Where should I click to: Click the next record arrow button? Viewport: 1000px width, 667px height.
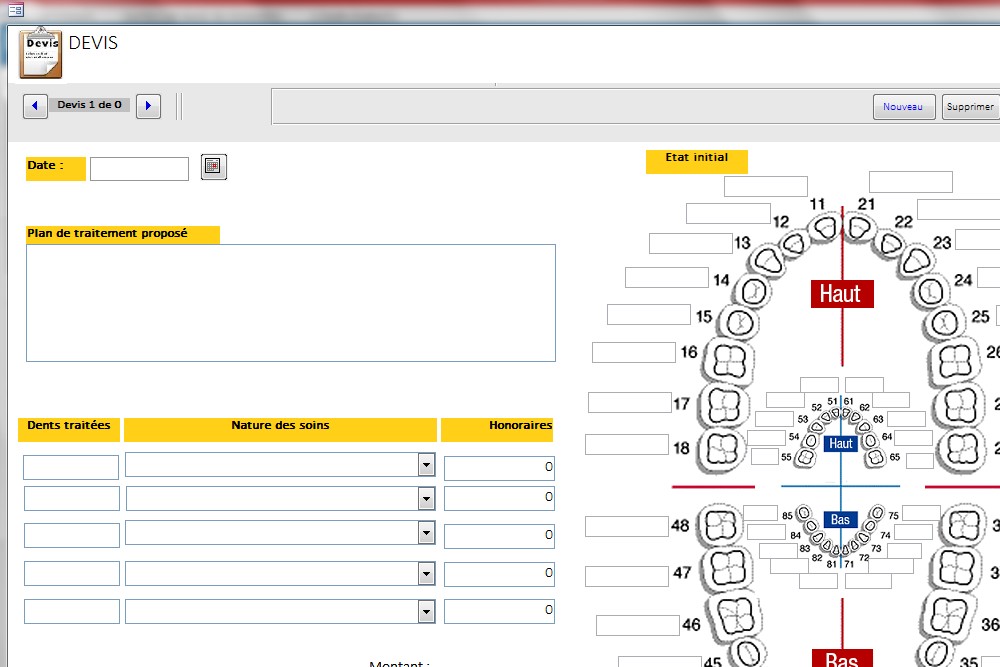[x=148, y=106]
